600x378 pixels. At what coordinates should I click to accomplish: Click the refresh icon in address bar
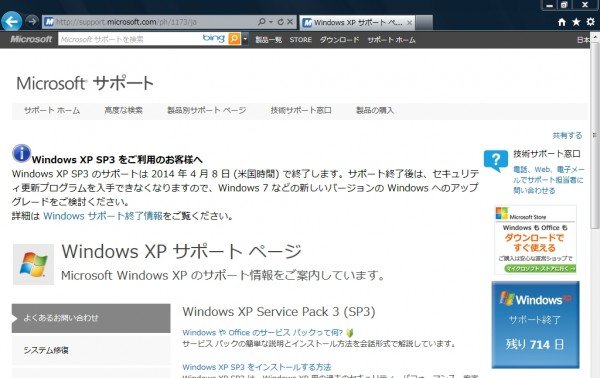click(280, 22)
